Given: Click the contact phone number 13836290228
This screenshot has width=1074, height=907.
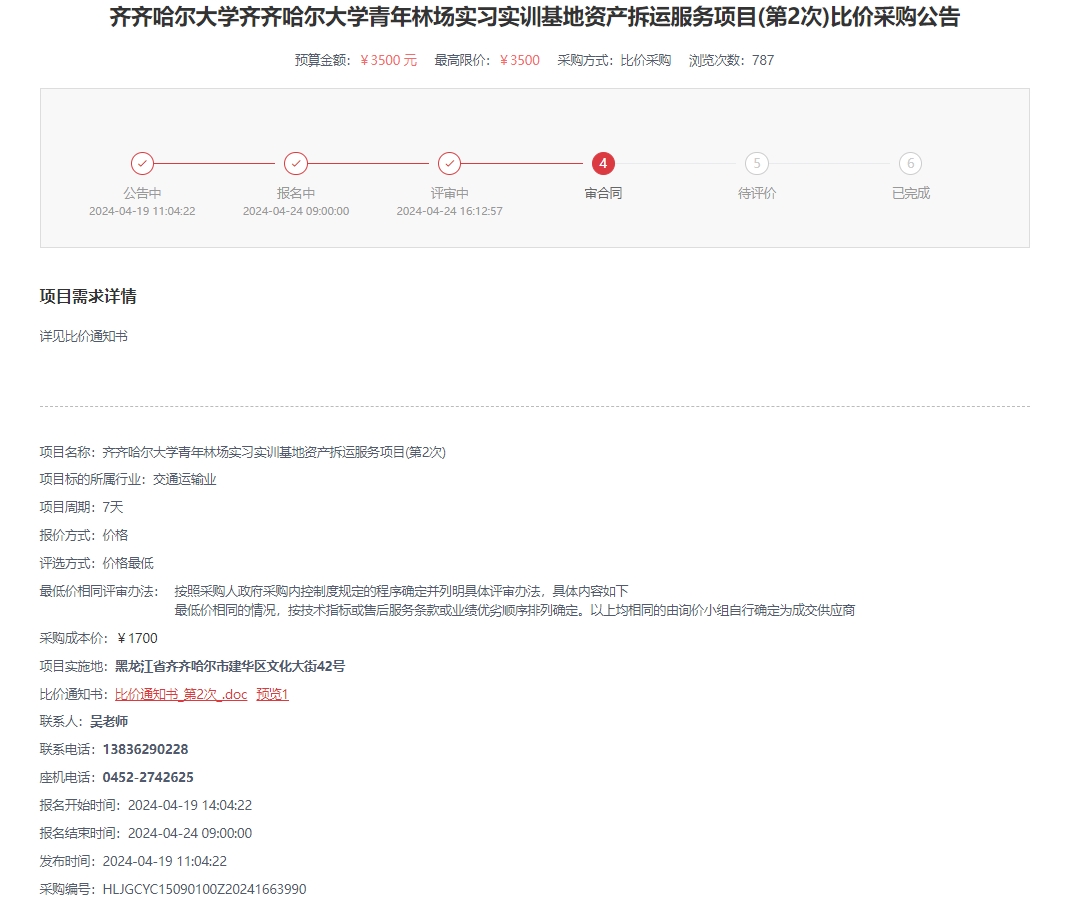Looking at the screenshot, I should pyautogui.click(x=145, y=749).
